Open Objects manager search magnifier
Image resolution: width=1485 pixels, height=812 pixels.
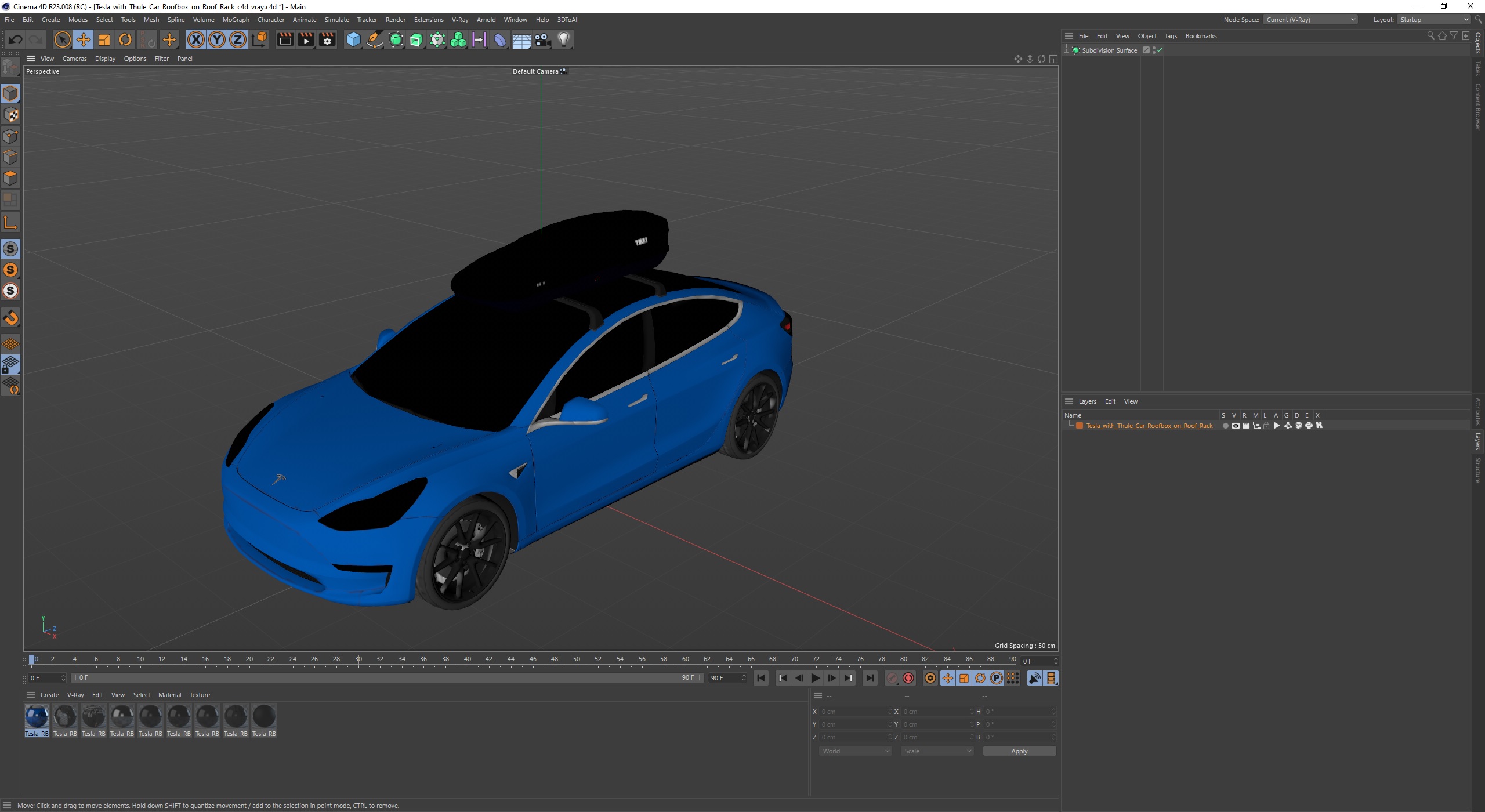click(x=1430, y=36)
